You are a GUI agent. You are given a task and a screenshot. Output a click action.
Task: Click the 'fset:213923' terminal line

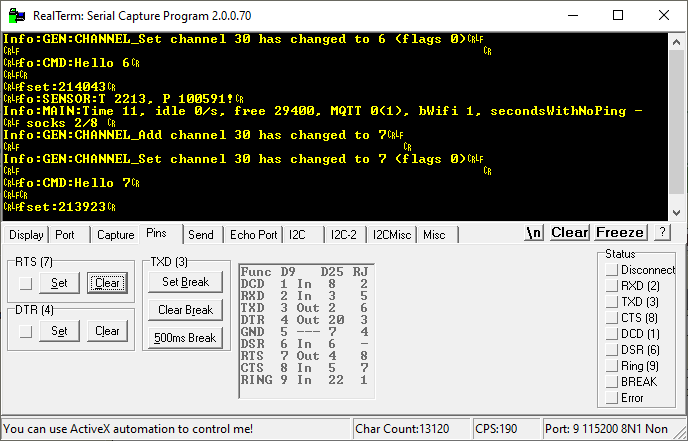[59, 207]
